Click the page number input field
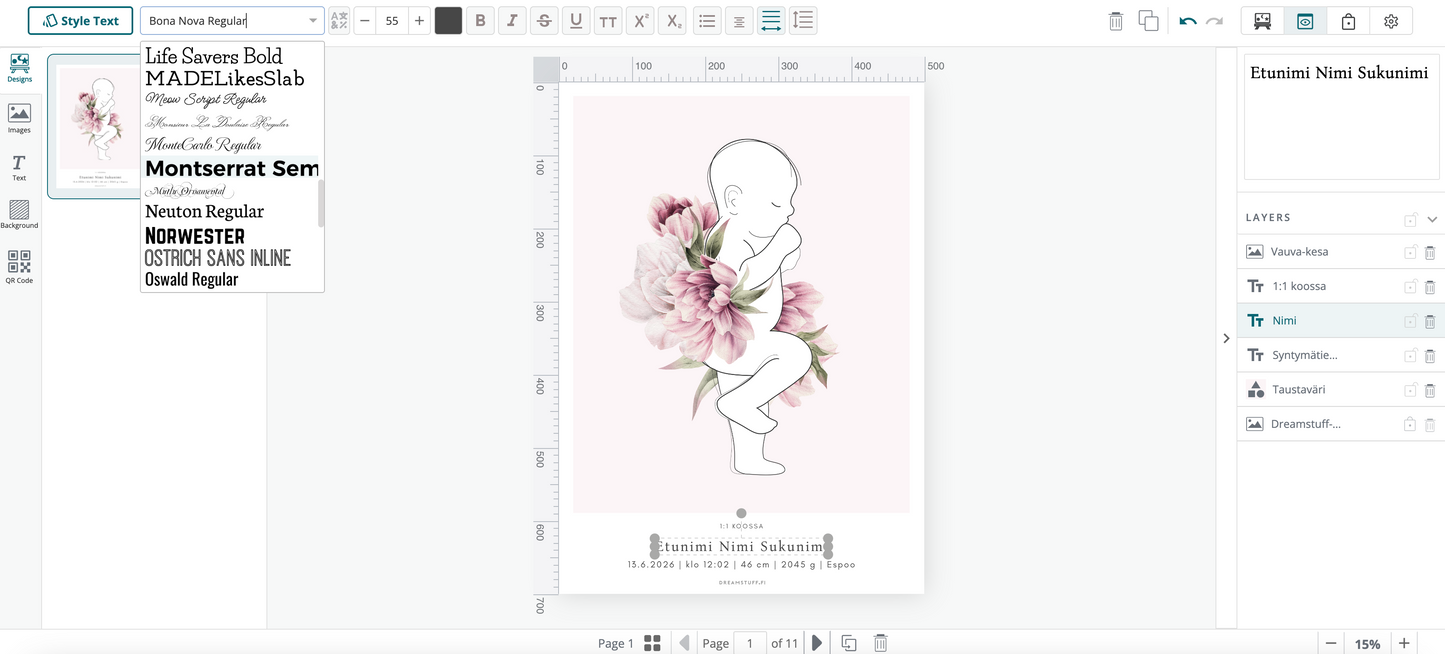This screenshot has height=654, width=1445. 750,643
